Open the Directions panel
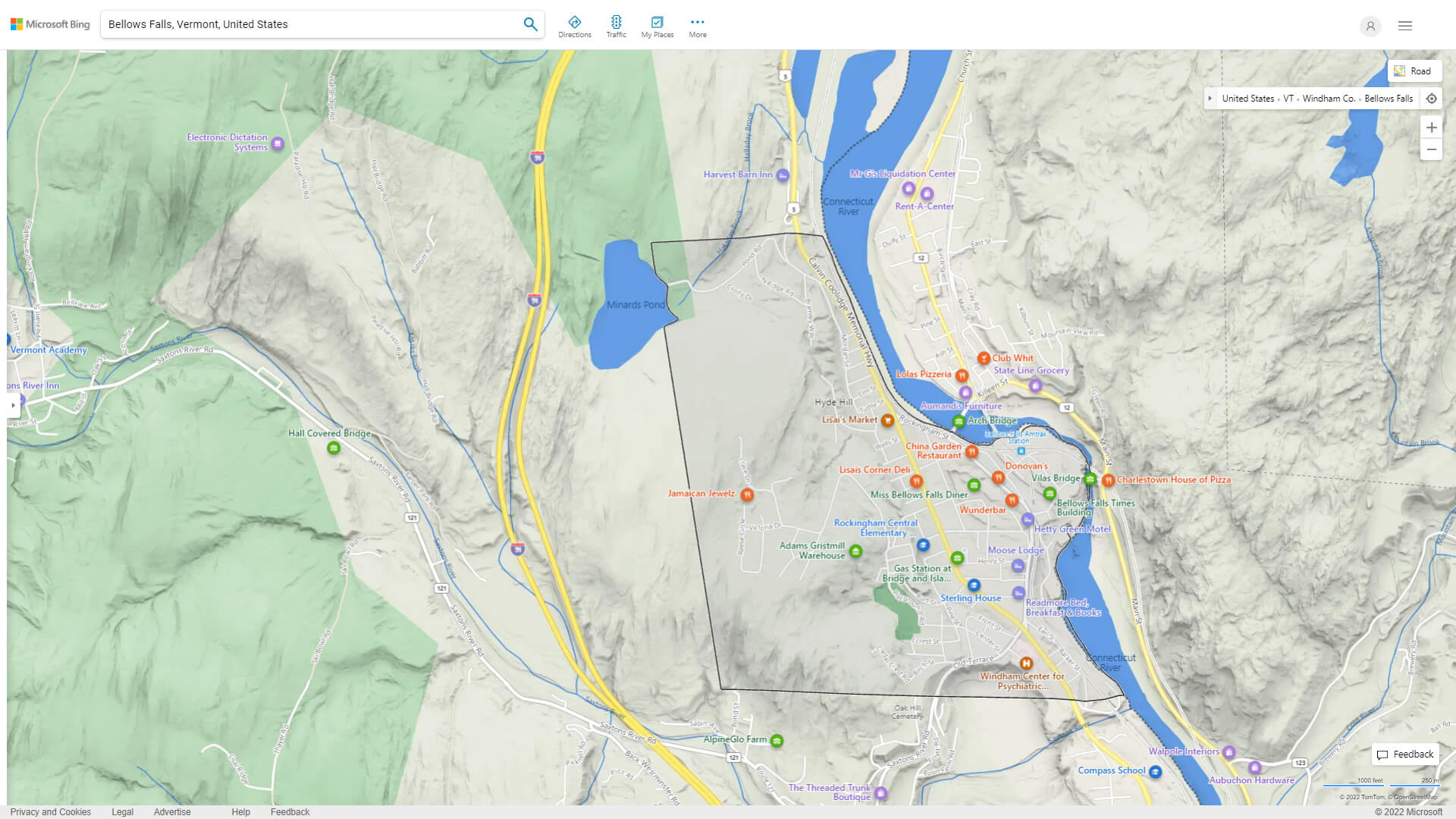 (x=575, y=24)
